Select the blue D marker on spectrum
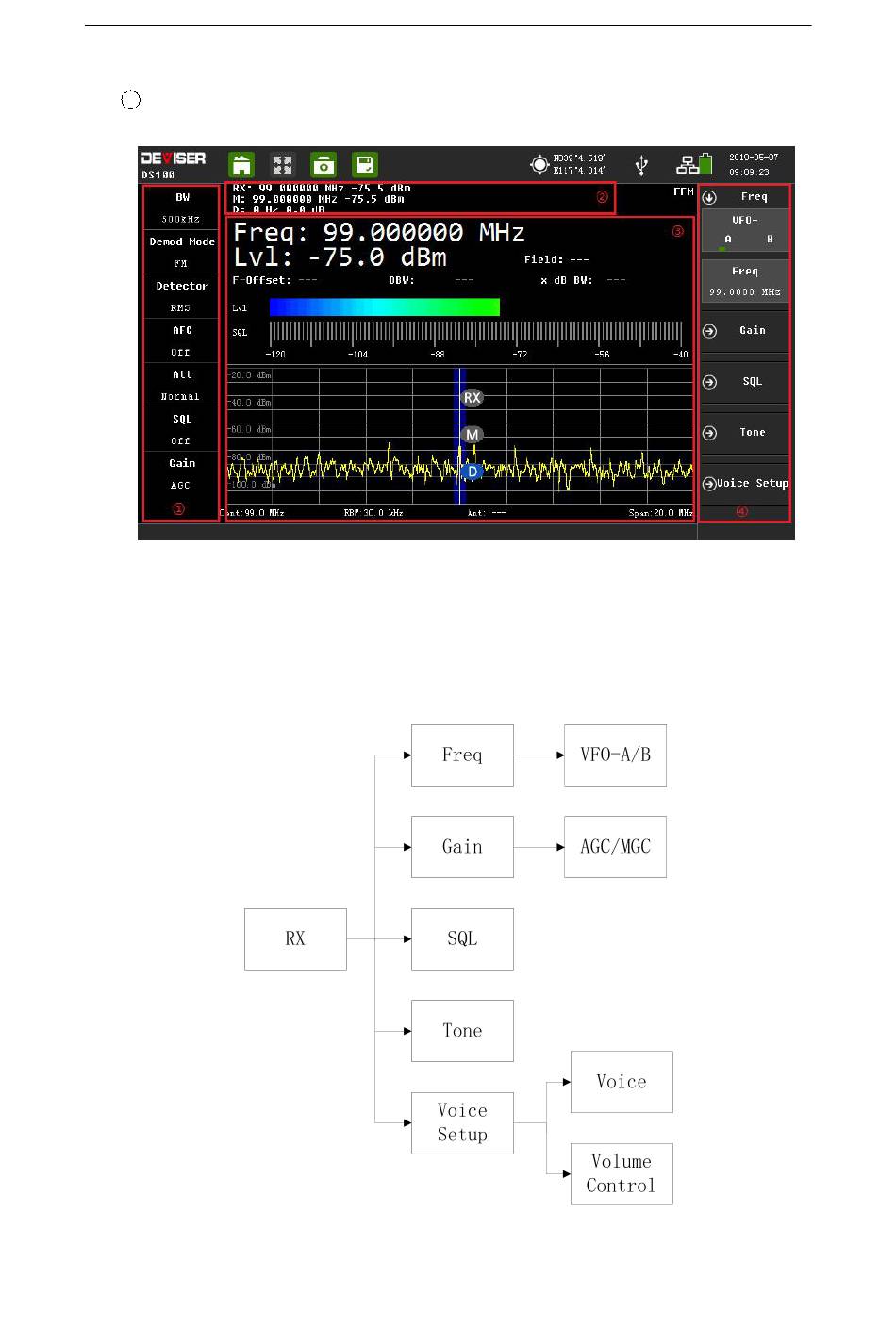896x1328 pixels. click(473, 471)
